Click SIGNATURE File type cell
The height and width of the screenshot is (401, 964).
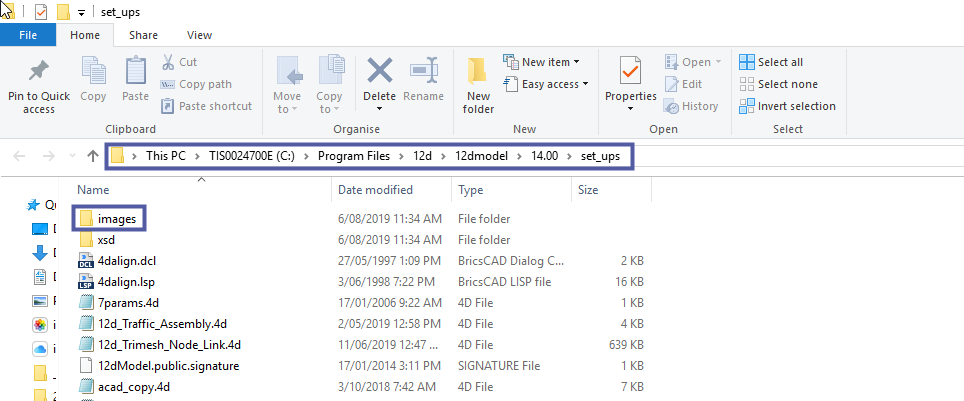(499, 366)
